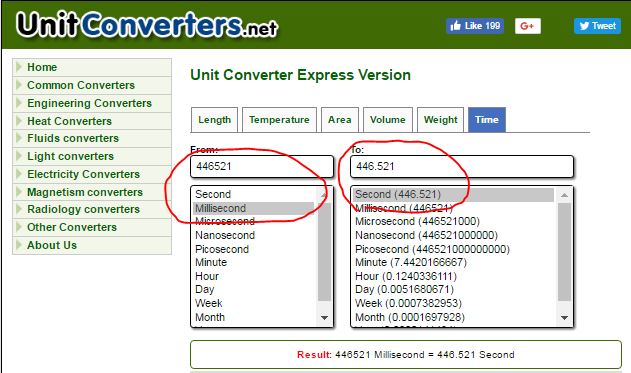
Task: Select Day in the From list
Action: (254, 289)
